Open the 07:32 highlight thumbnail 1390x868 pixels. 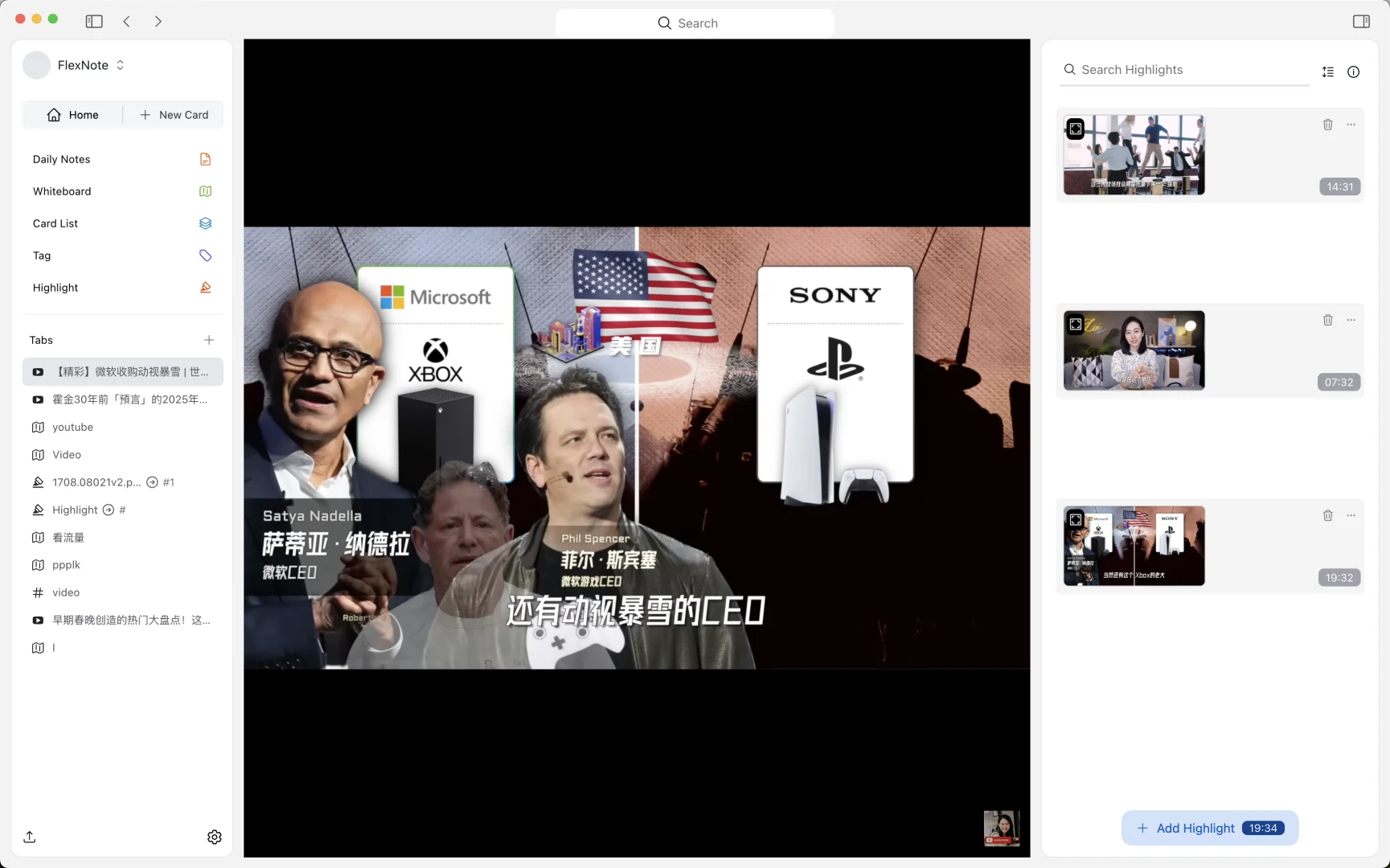pyautogui.click(x=1134, y=350)
